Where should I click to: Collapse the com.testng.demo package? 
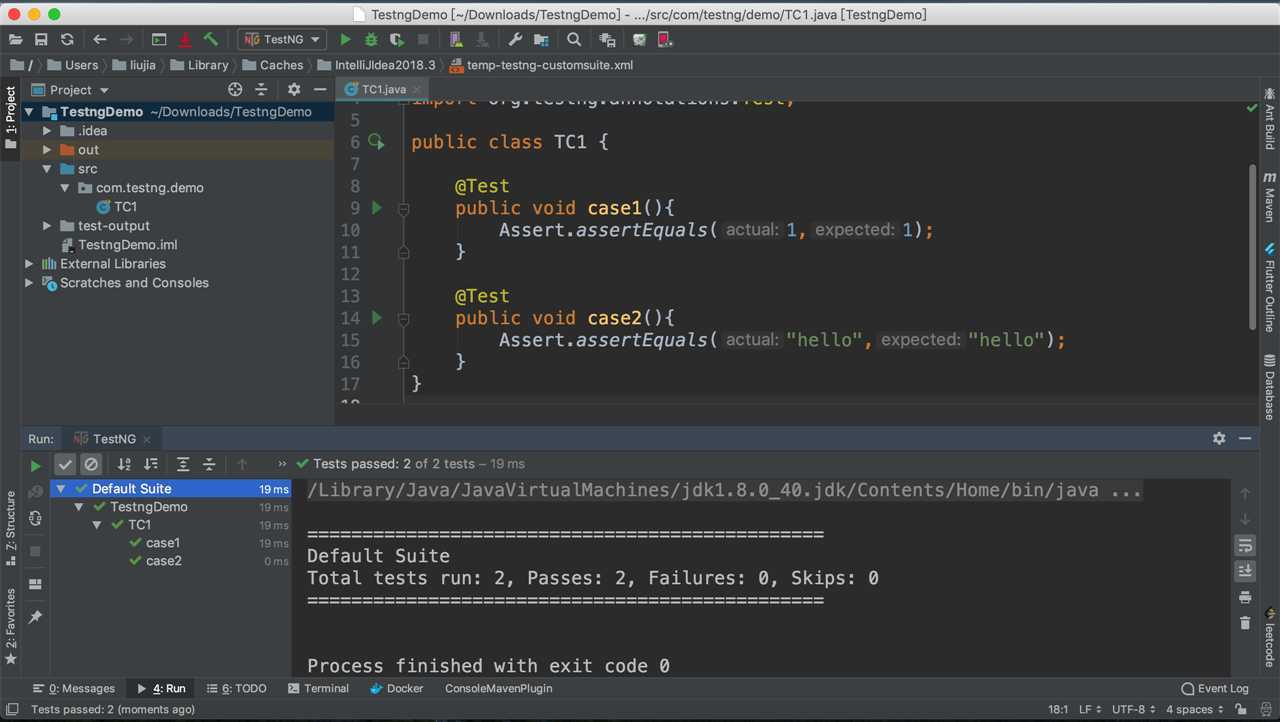click(65, 188)
